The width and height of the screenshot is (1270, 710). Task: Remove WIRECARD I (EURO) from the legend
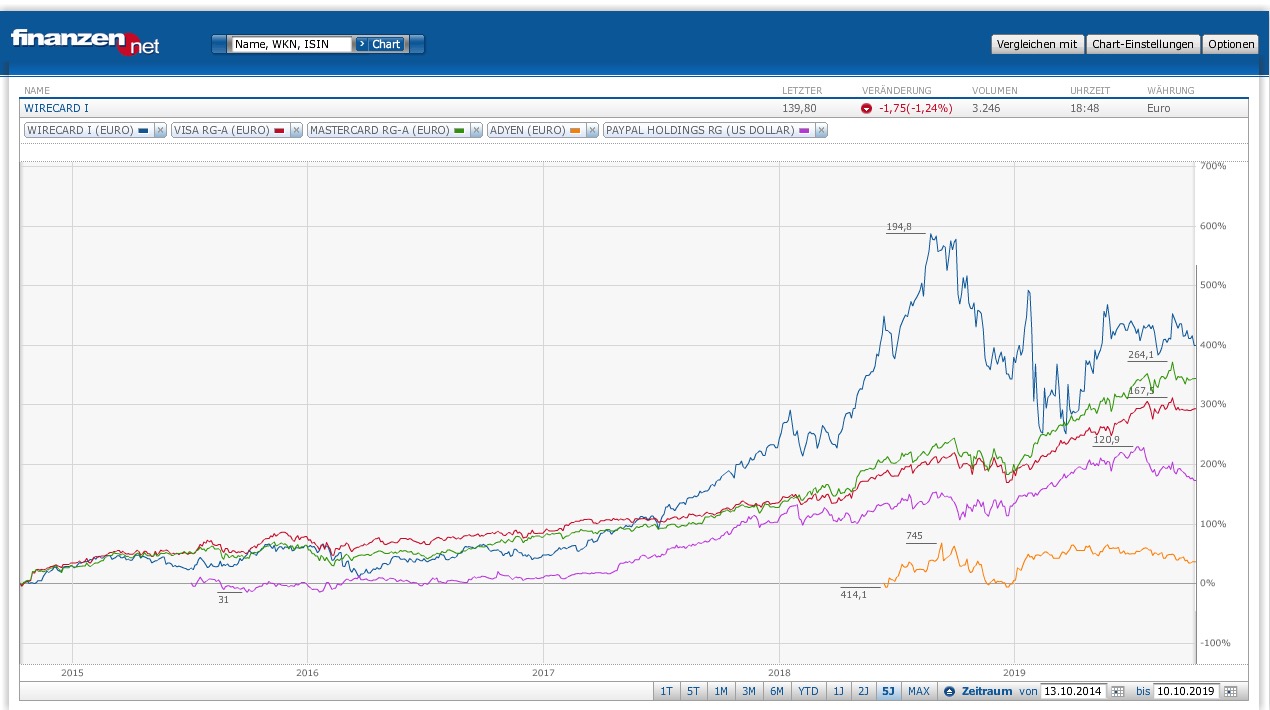(158, 130)
